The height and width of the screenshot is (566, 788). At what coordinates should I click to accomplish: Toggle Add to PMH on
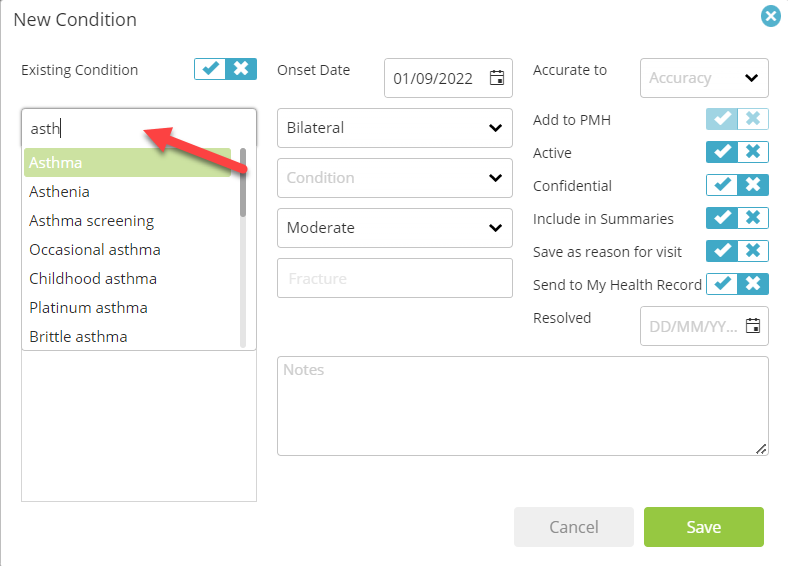tap(722, 119)
